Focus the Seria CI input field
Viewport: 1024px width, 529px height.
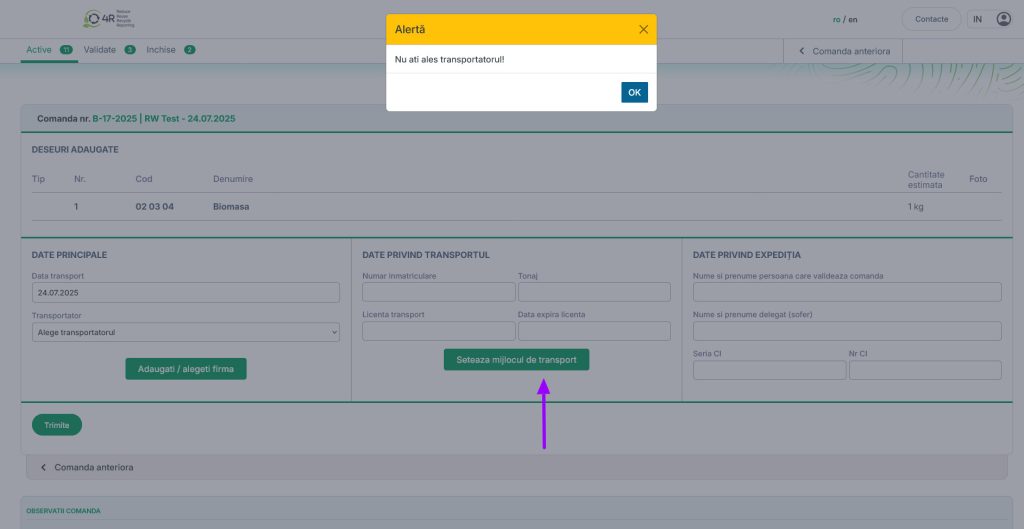(x=769, y=371)
